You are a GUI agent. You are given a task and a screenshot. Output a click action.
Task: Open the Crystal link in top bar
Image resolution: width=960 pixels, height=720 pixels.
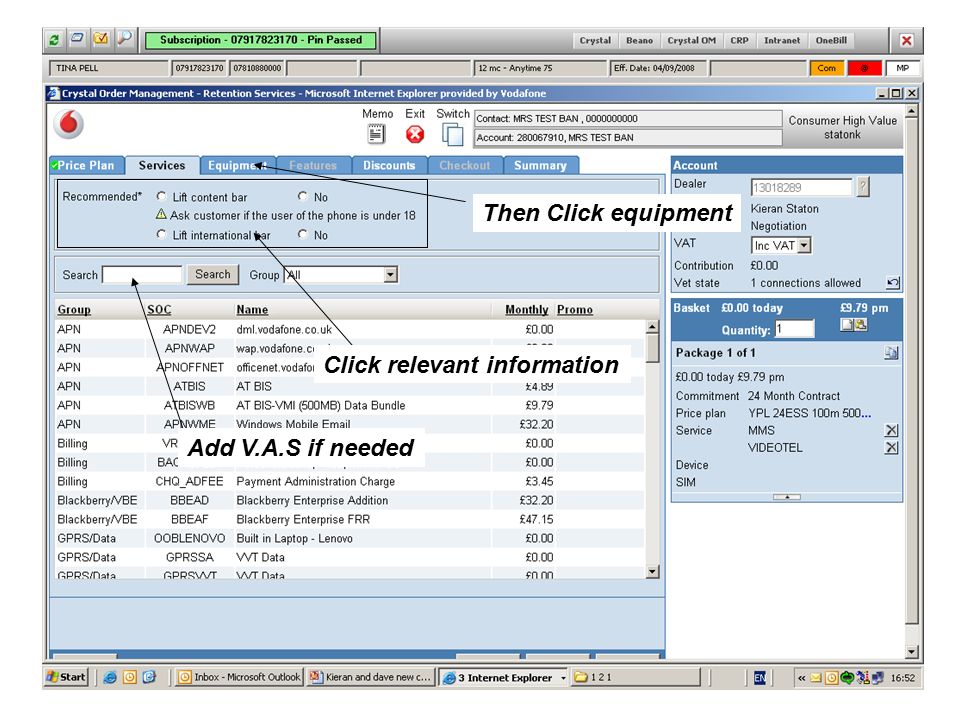click(595, 40)
